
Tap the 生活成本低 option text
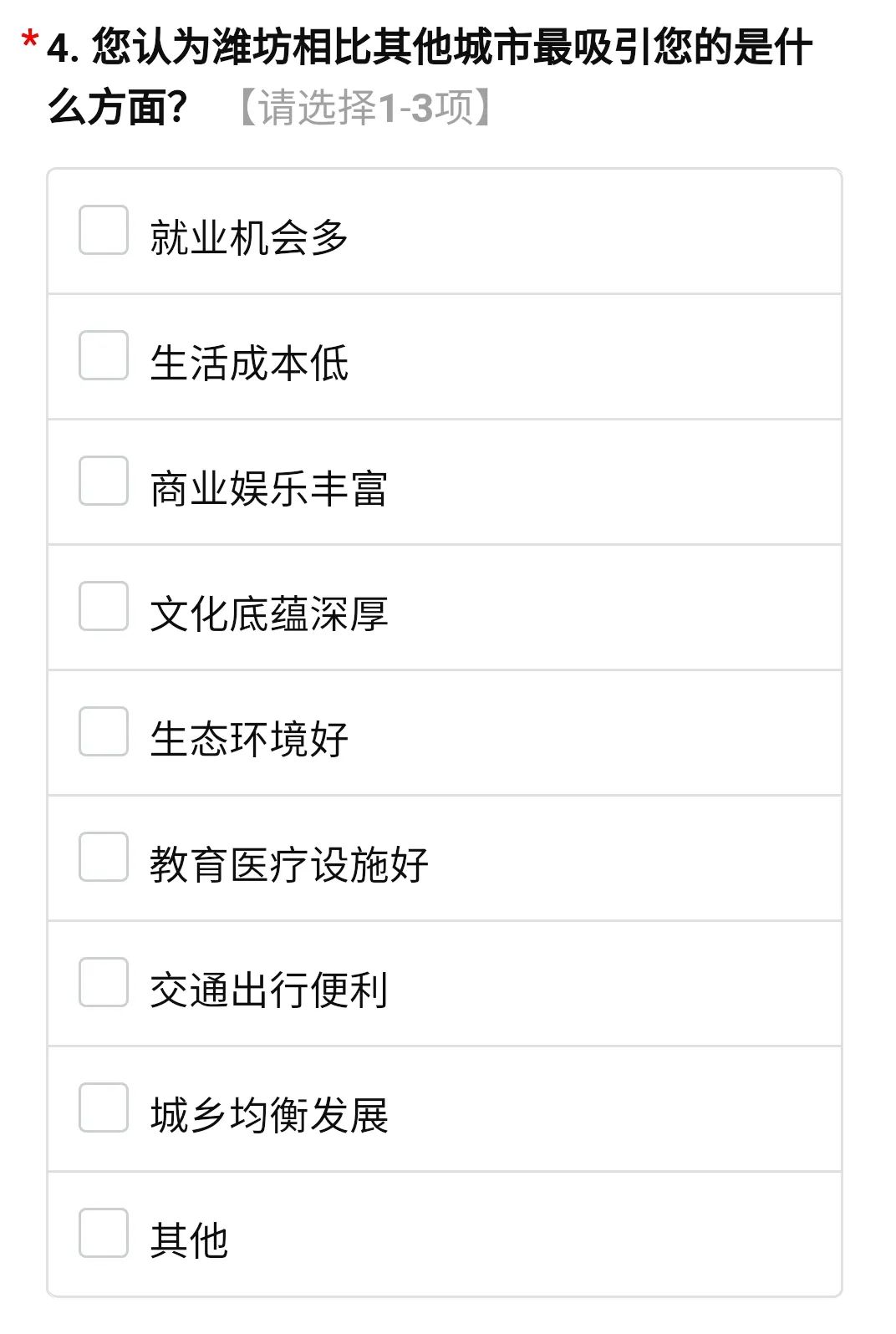tap(249, 363)
